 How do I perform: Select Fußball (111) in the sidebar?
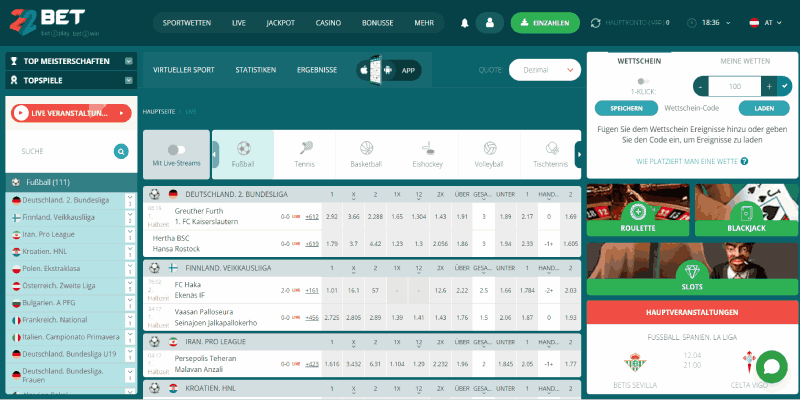71,182
